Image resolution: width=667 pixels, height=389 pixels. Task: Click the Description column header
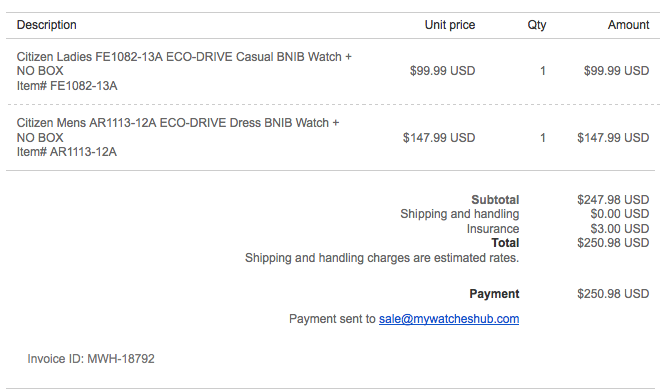[47, 25]
